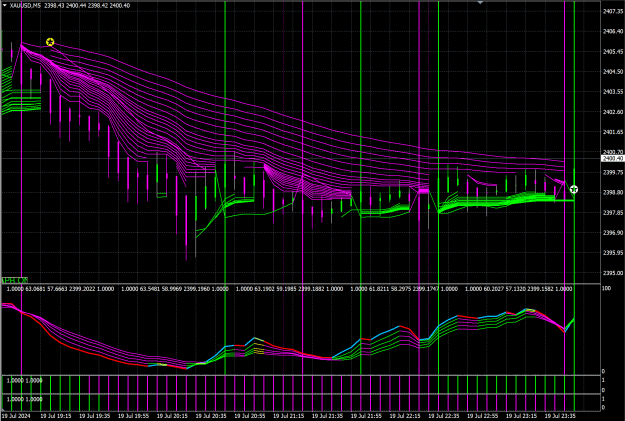The height and width of the screenshot is (421, 625).
Task: Click the 2403.55 price scale label
Action: click(x=613, y=92)
